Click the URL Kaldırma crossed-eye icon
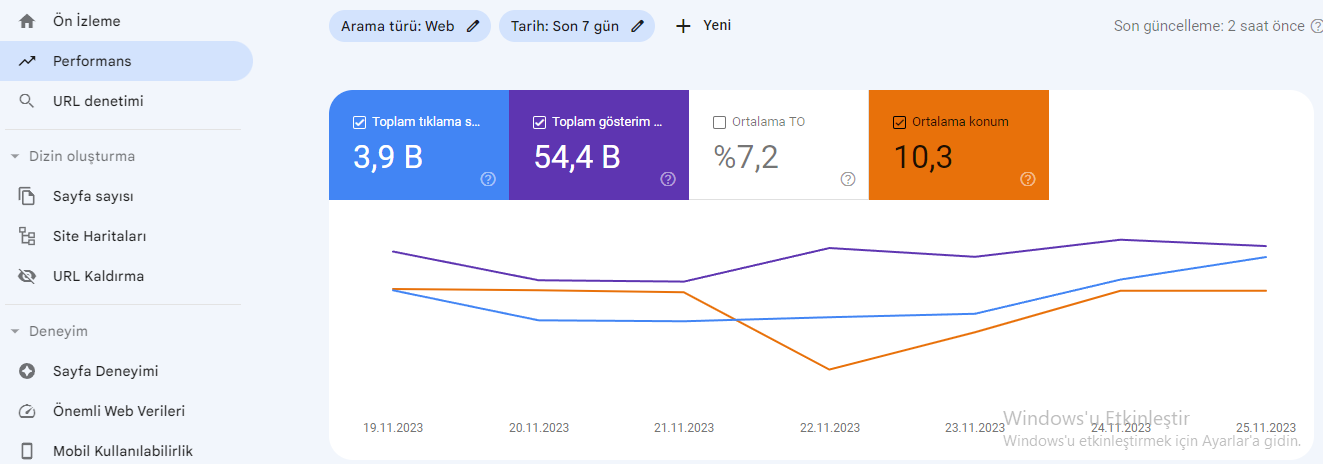Viewport: 1323px width, 464px height. 27,276
